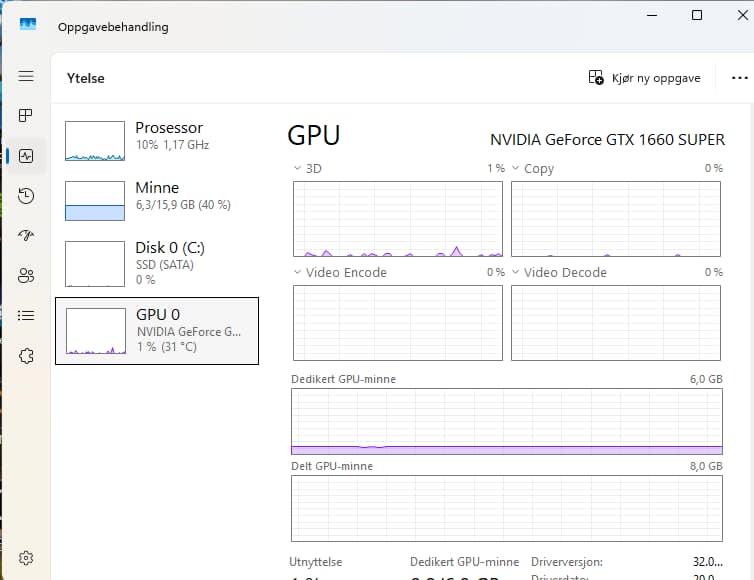Open Startup apps sidebar icon
This screenshot has width=754, height=580.
click(x=26, y=235)
